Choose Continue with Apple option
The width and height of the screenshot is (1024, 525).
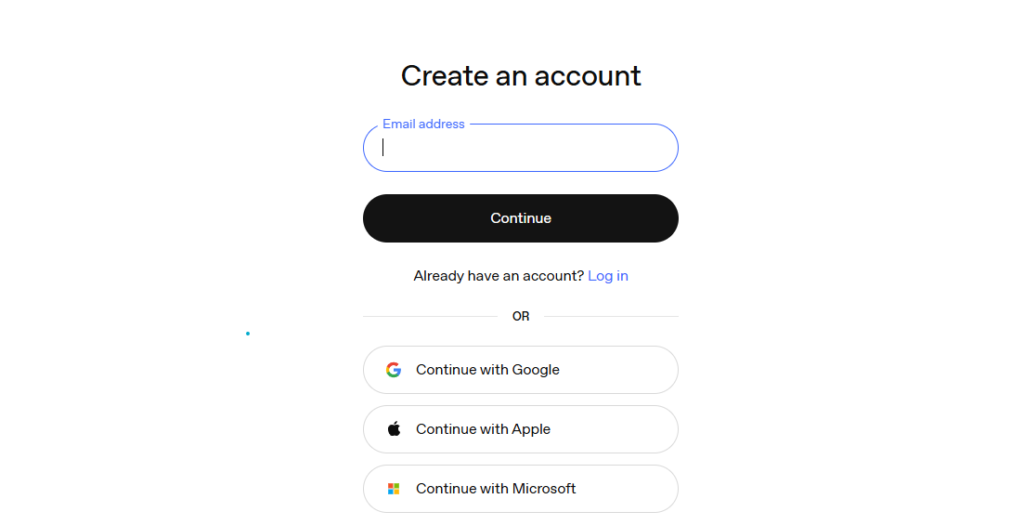pyautogui.click(x=520, y=429)
